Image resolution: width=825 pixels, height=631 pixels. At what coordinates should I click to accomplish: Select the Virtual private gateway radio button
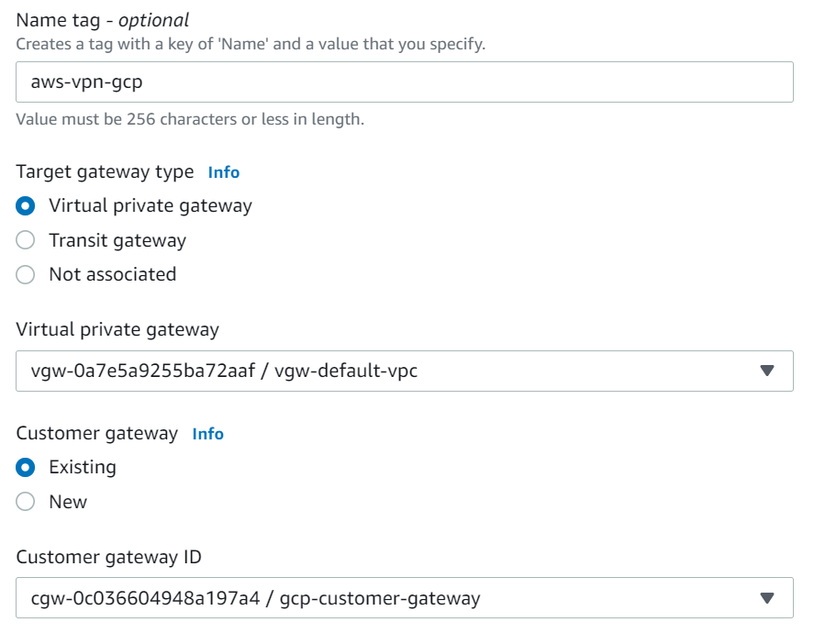(x=27, y=206)
